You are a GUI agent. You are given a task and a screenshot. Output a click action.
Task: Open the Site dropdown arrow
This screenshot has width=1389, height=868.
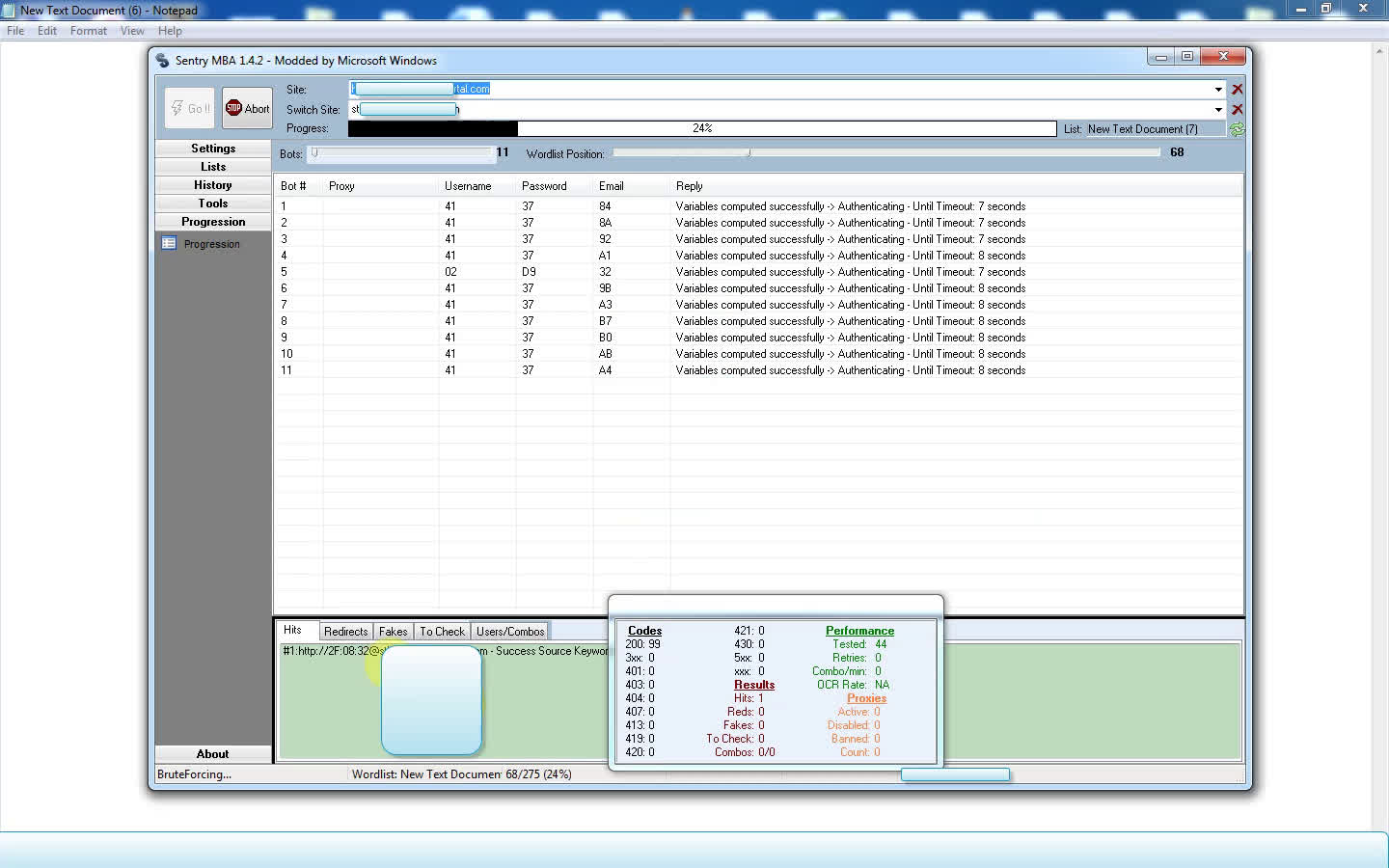(x=1218, y=89)
